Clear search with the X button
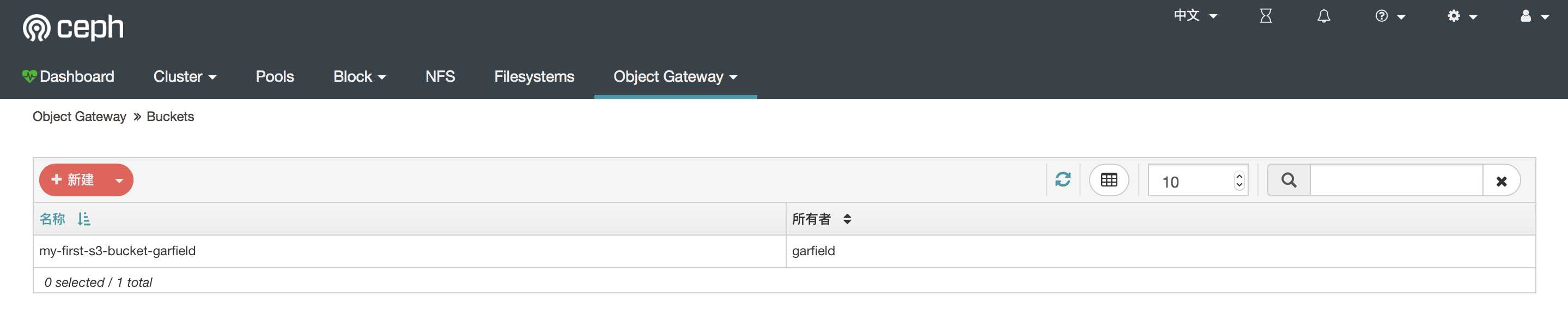This screenshot has height=313, width=1568. [x=1501, y=181]
